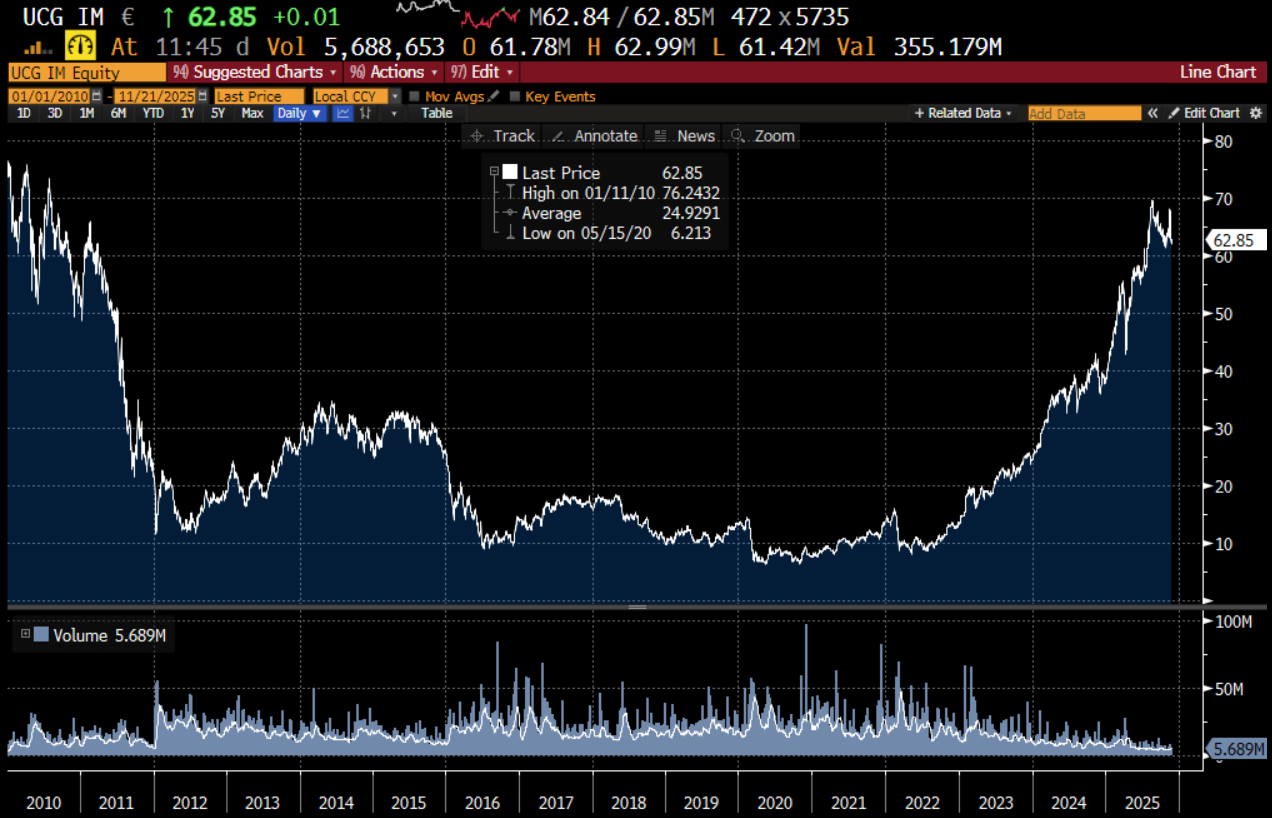Screen dimensions: 1272x818
Task: Select the line chart style icon
Action: coord(343,113)
